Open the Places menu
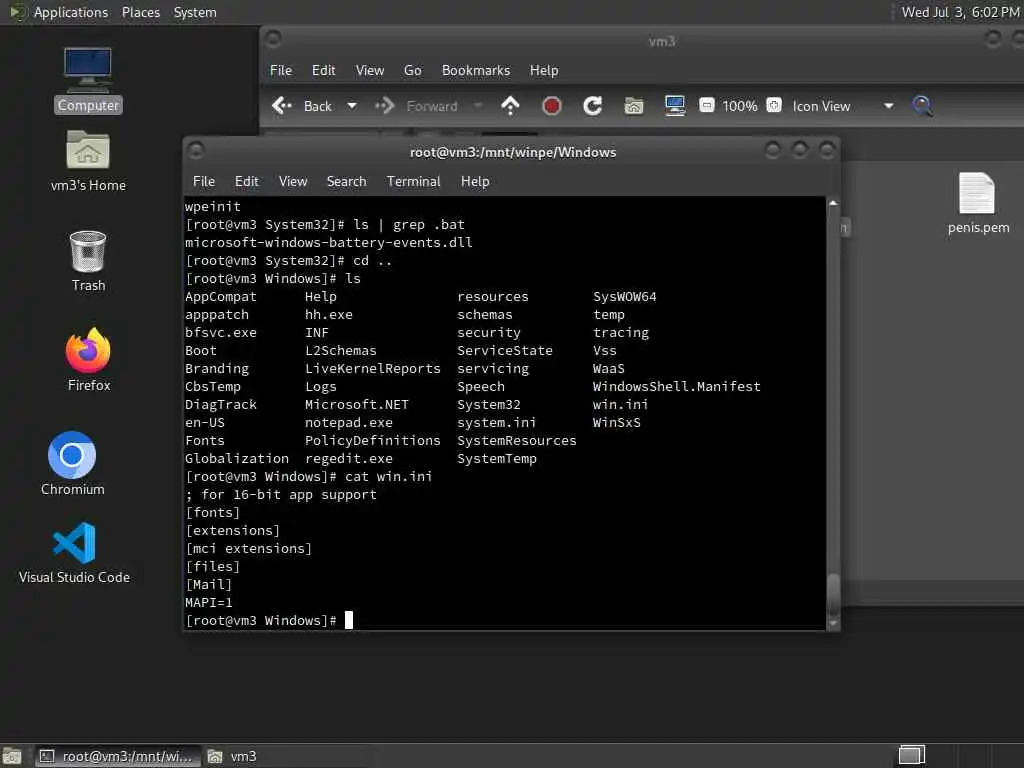 click(140, 12)
